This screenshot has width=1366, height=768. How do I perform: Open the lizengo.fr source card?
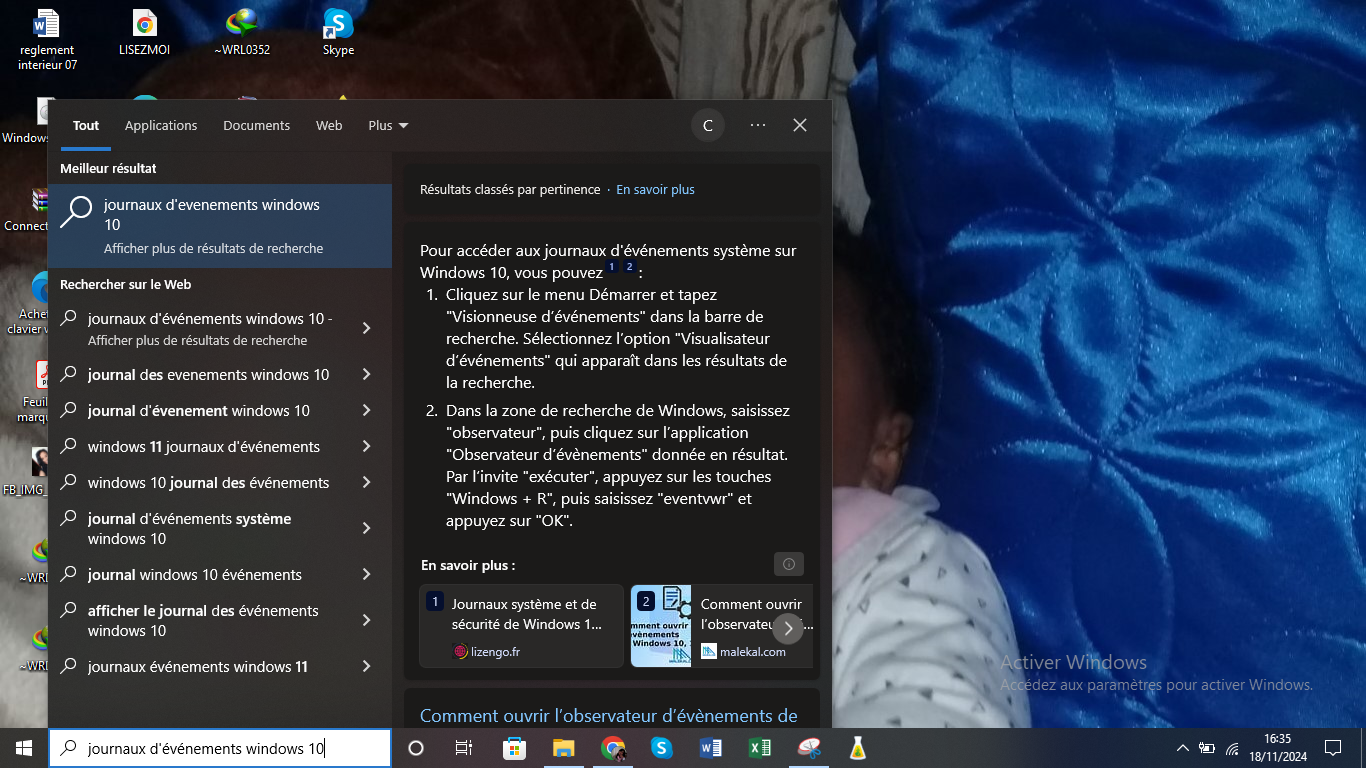(x=521, y=626)
